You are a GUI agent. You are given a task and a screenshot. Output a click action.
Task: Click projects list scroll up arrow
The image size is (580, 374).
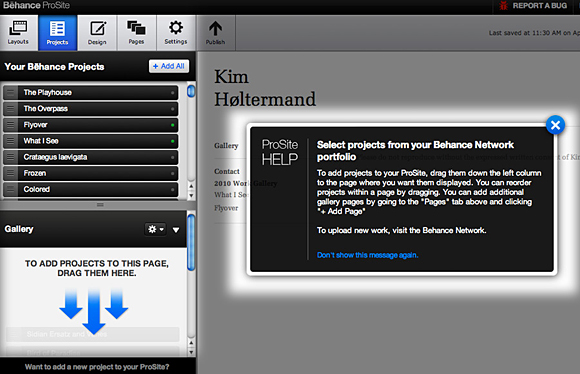pos(191,186)
